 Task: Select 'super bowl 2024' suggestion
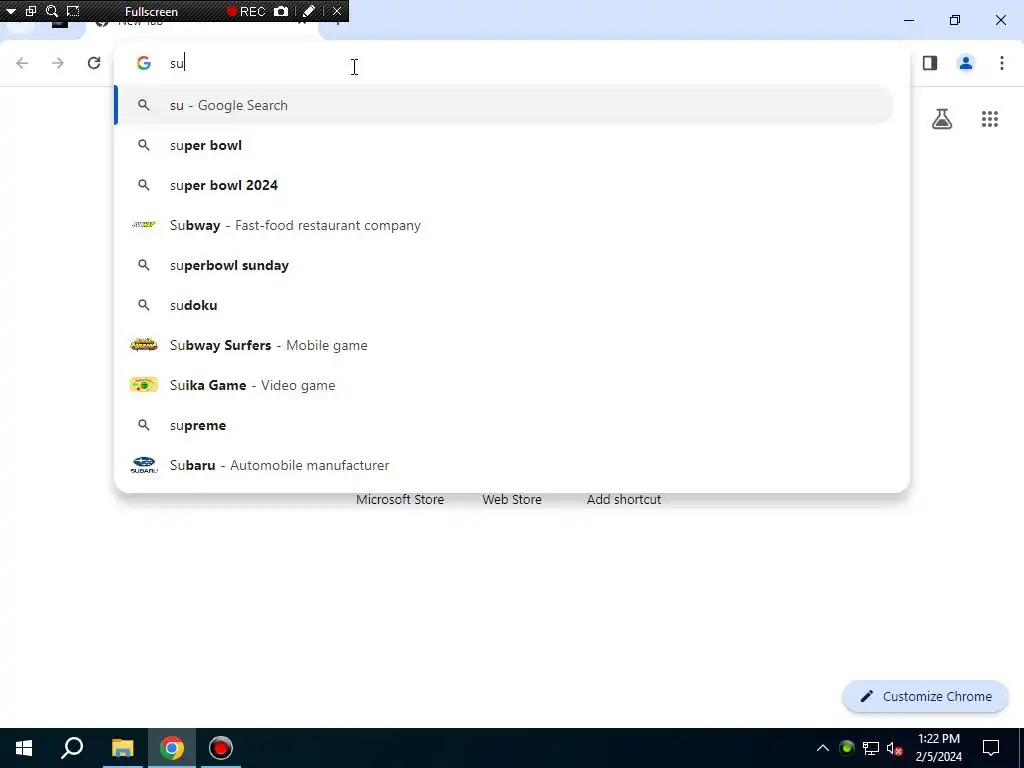(504, 185)
